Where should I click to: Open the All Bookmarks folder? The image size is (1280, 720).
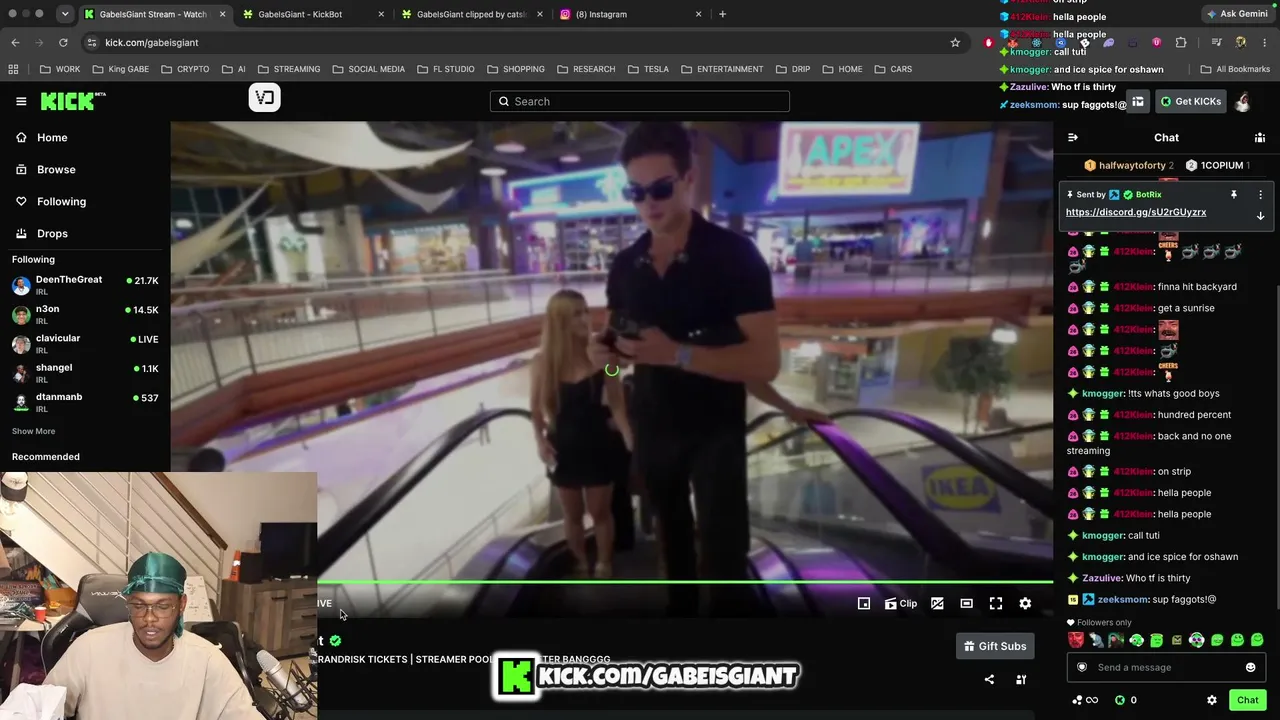(x=1234, y=69)
